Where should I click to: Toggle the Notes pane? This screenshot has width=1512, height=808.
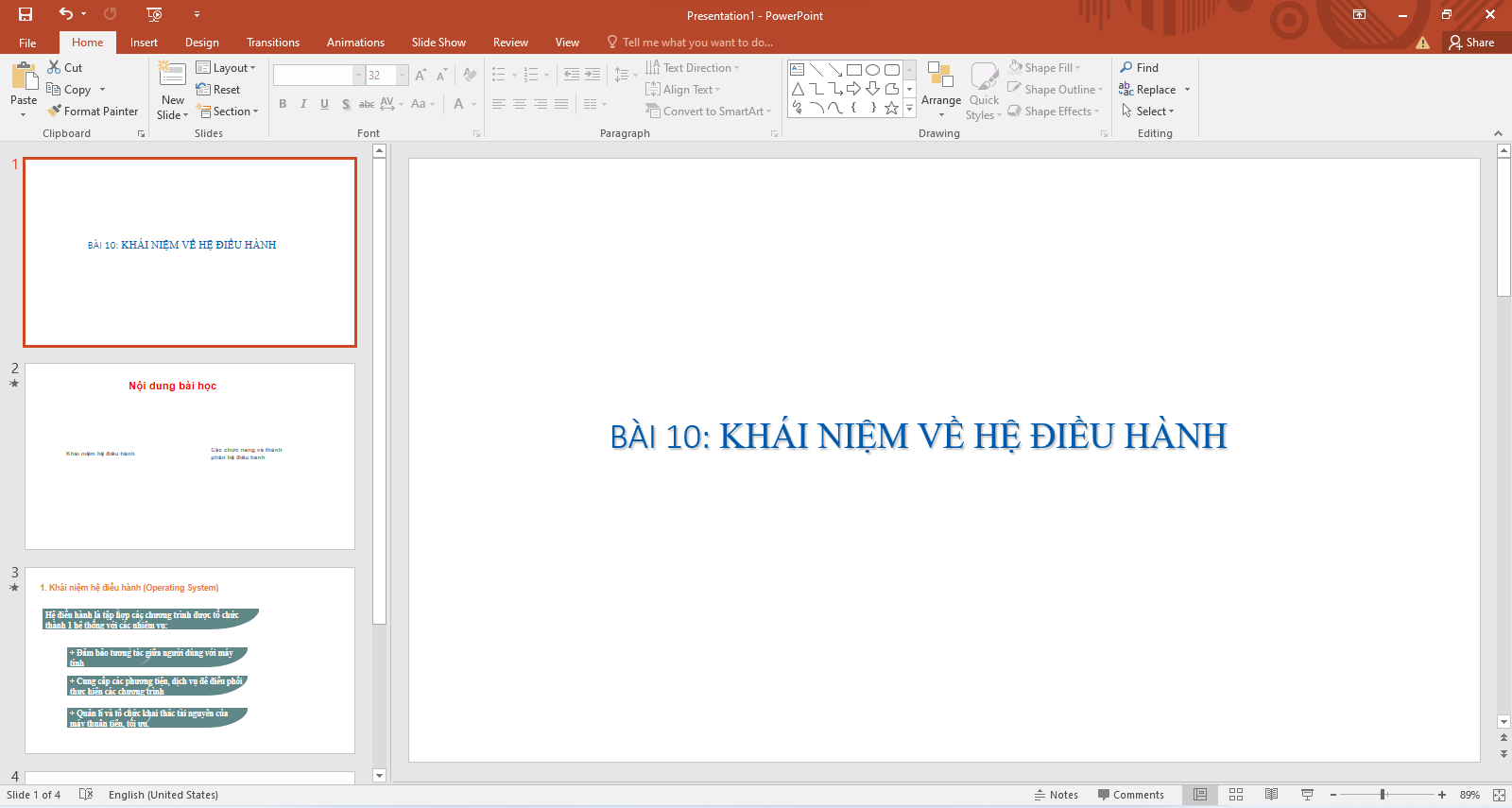pos(1057,795)
